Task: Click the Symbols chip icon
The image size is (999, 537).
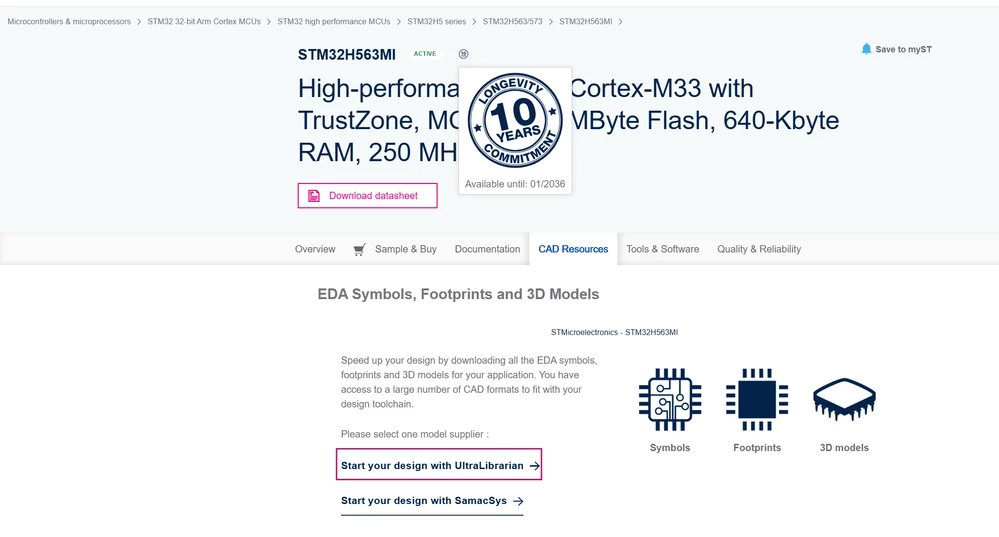Action: tap(670, 400)
